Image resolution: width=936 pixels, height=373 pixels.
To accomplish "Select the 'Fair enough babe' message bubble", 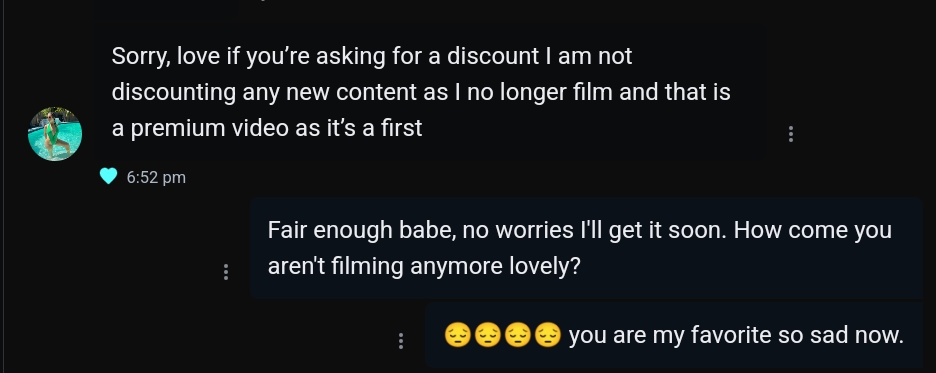I will (x=586, y=248).
